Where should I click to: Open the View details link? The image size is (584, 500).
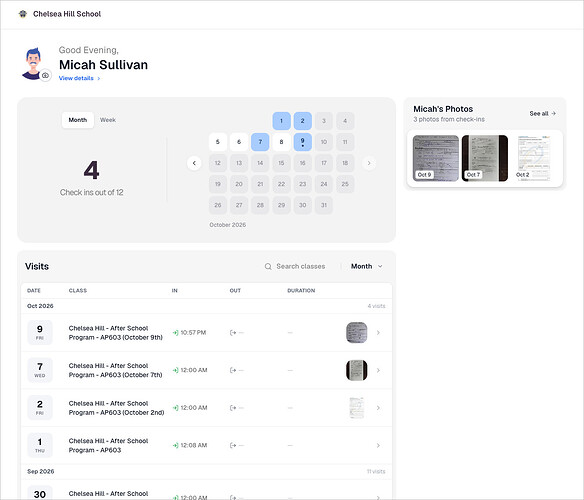click(x=79, y=78)
